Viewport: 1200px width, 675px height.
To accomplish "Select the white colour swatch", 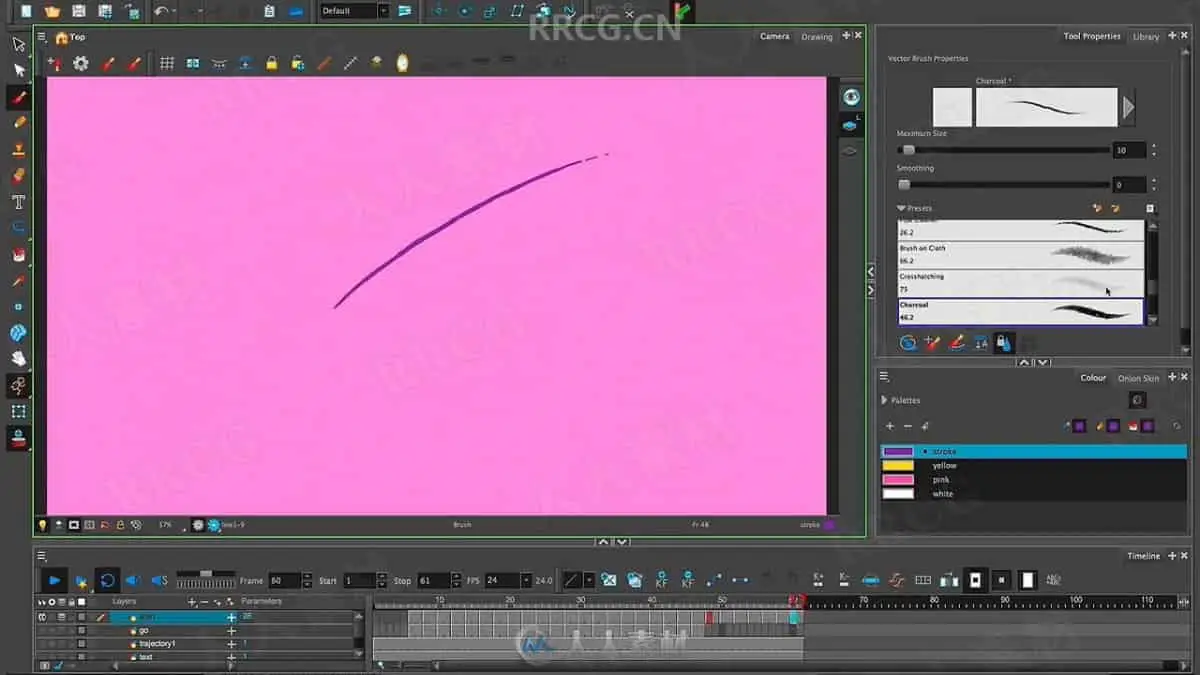I will [x=898, y=493].
